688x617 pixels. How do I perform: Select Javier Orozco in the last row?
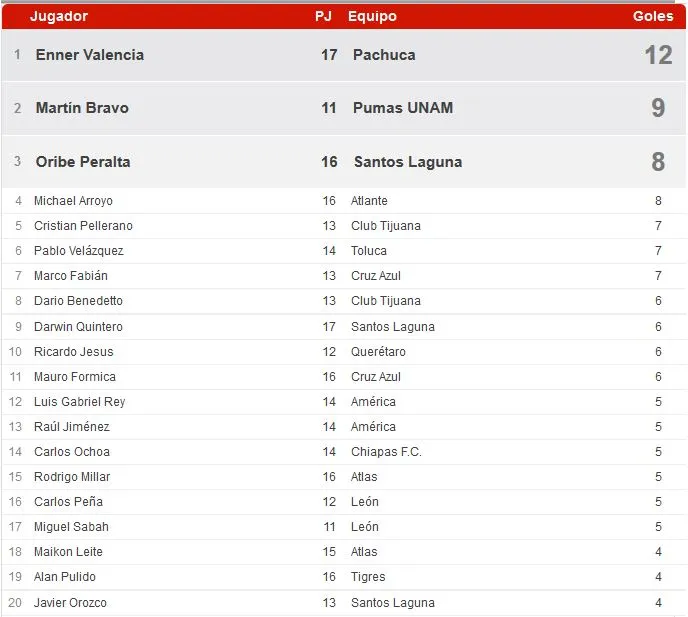coord(70,603)
